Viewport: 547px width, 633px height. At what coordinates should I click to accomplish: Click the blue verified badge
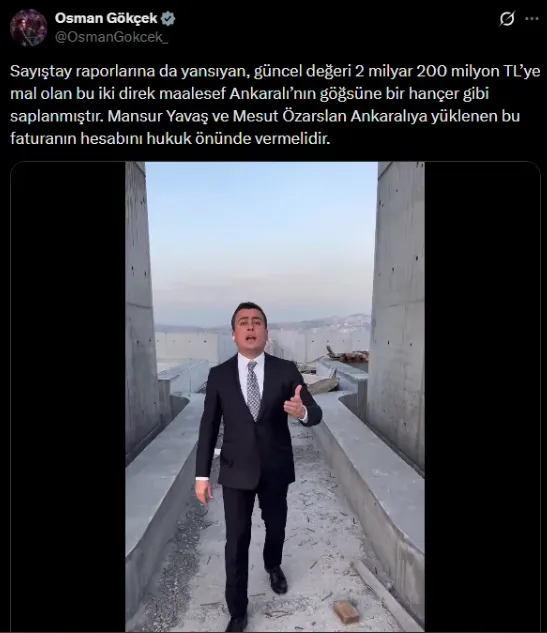168,18
